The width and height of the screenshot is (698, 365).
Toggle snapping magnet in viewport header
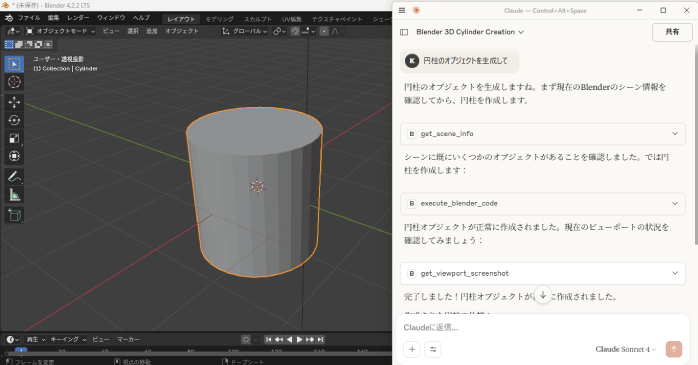click(x=295, y=31)
